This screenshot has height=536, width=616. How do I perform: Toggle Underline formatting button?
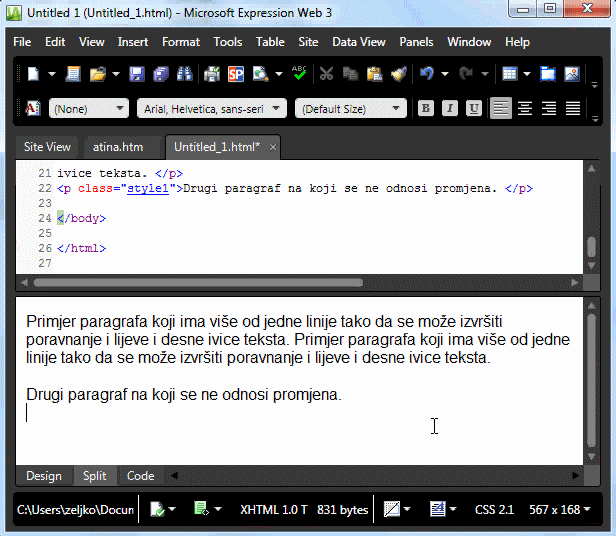click(474, 108)
